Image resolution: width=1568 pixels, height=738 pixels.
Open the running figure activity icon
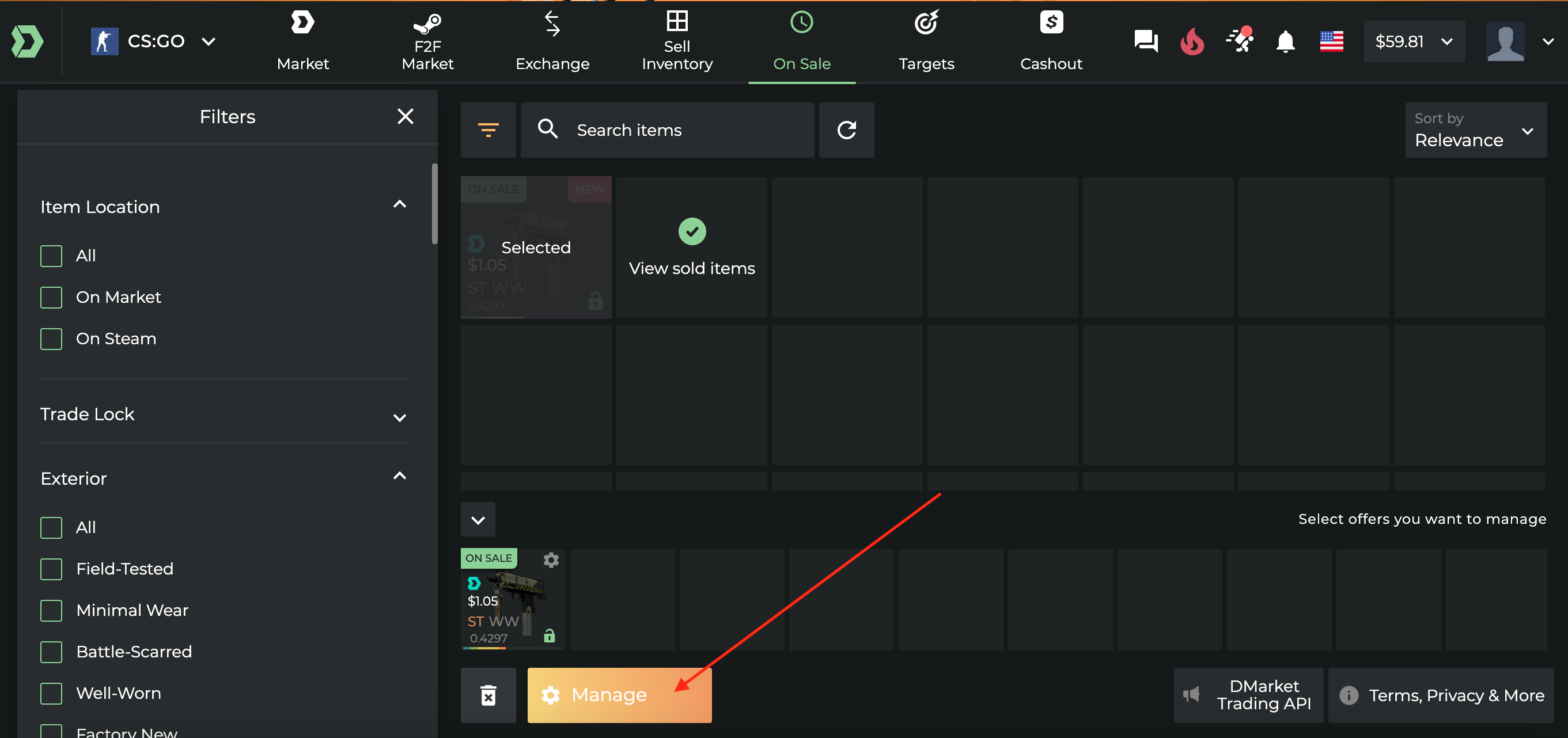pos(1239,40)
